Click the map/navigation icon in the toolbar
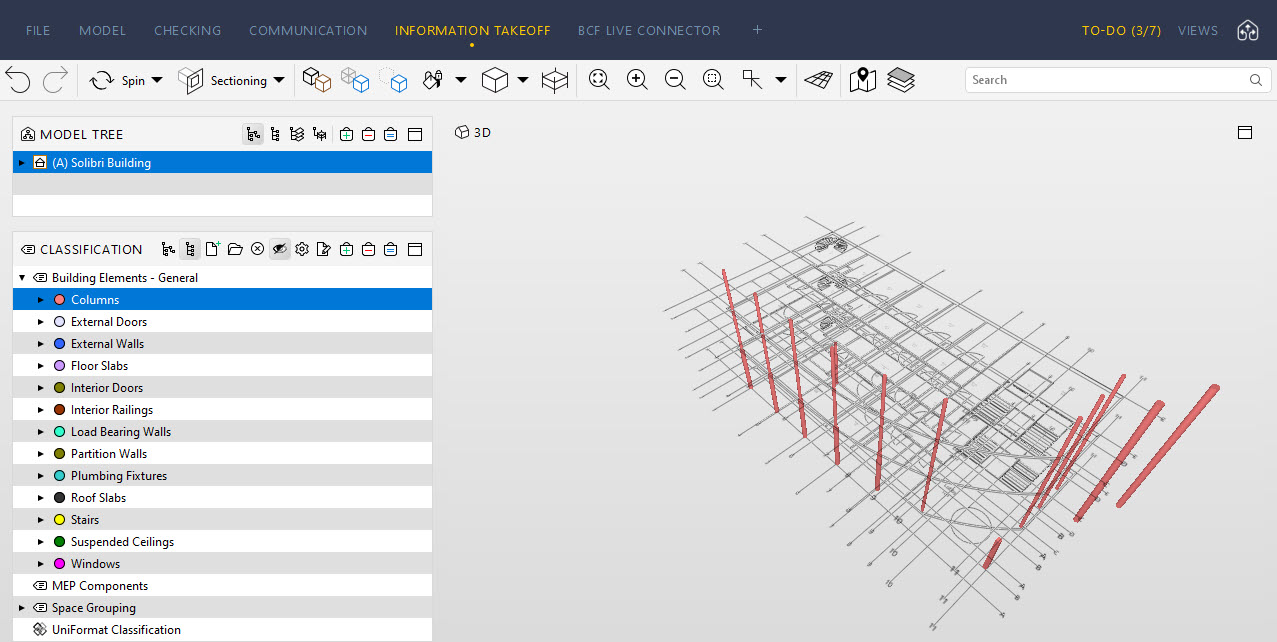Screen dimensions: 1277x642 point(862,80)
